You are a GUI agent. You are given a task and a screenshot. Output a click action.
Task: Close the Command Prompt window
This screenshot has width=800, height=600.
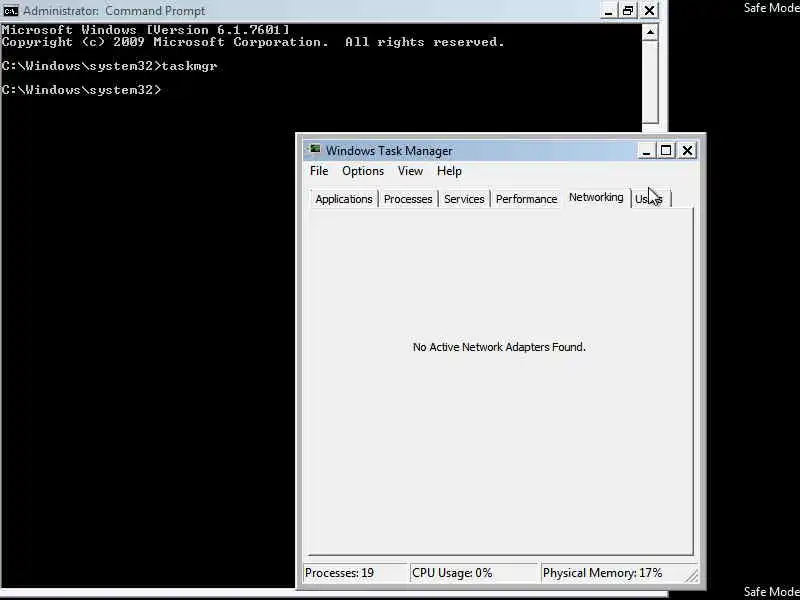(649, 11)
